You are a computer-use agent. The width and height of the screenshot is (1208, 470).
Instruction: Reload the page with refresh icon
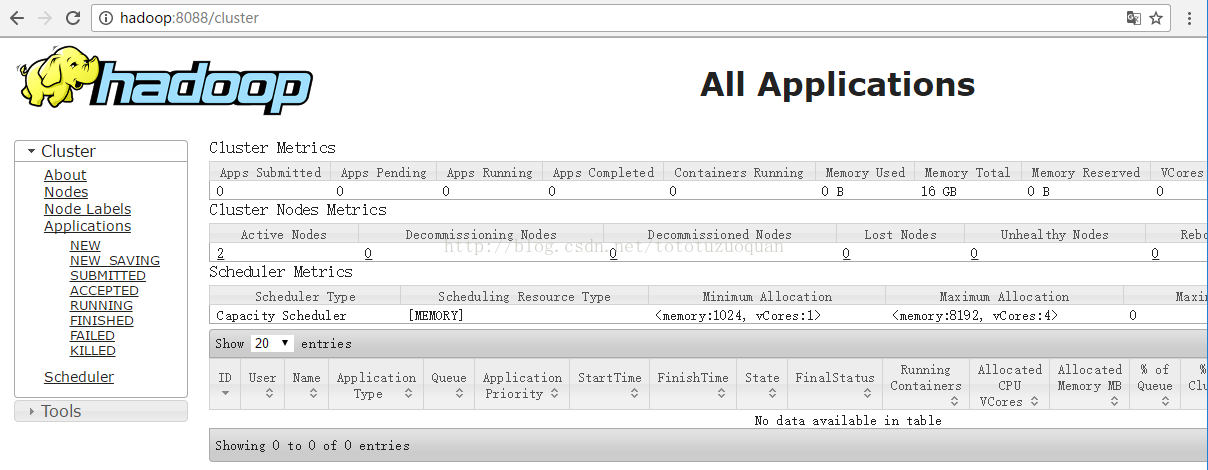73,18
